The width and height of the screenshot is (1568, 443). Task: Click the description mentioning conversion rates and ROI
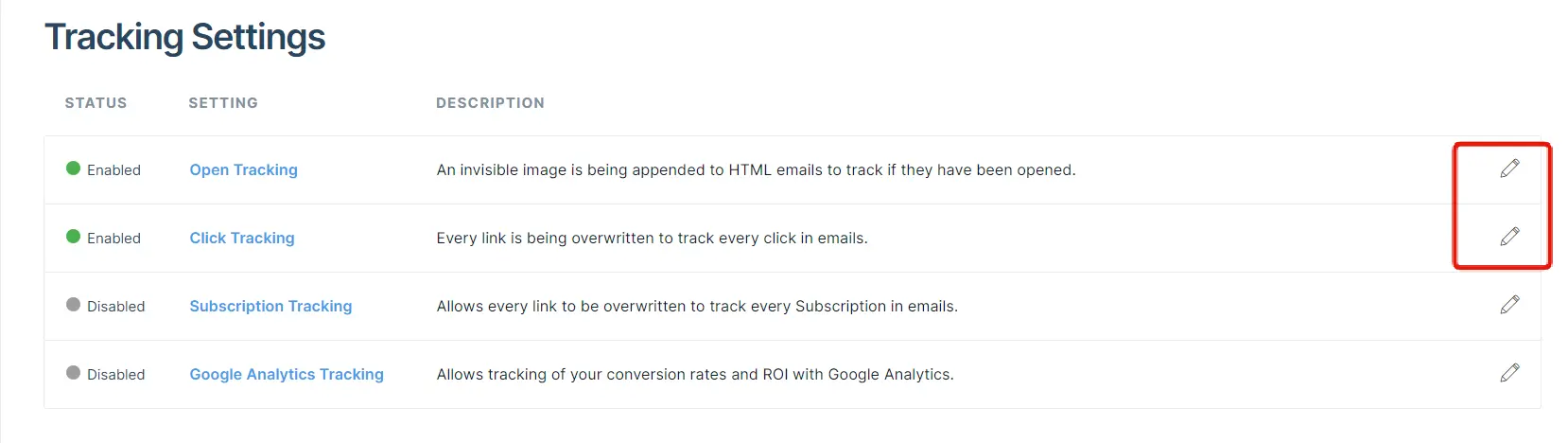tap(695, 375)
